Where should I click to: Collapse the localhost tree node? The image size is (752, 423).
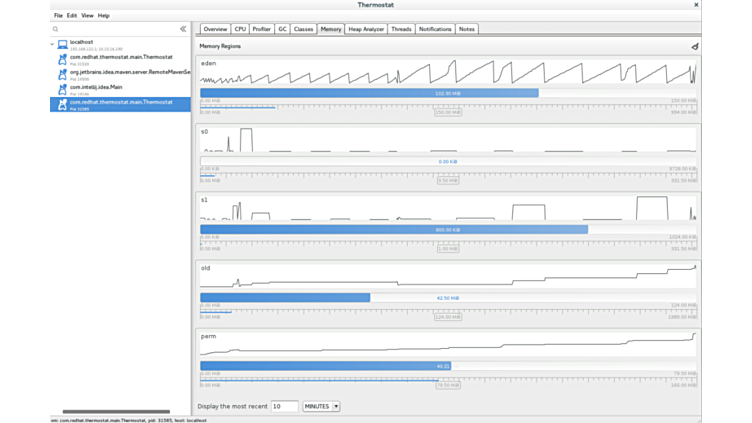point(54,44)
